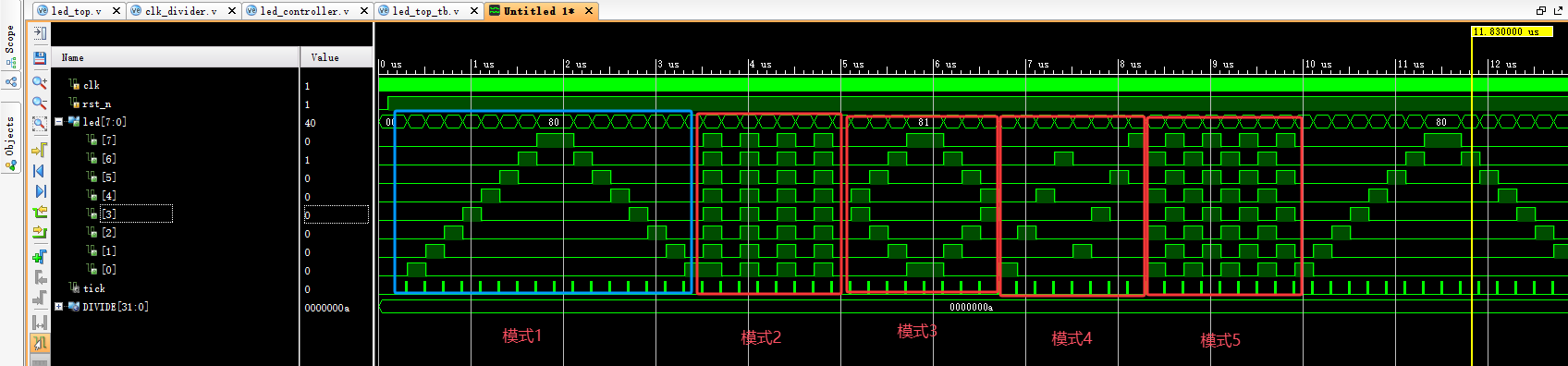This screenshot has width=1568, height=366.
Task: Click the Zoom In magnifier icon
Action: pyautogui.click(x=40, y=81)
